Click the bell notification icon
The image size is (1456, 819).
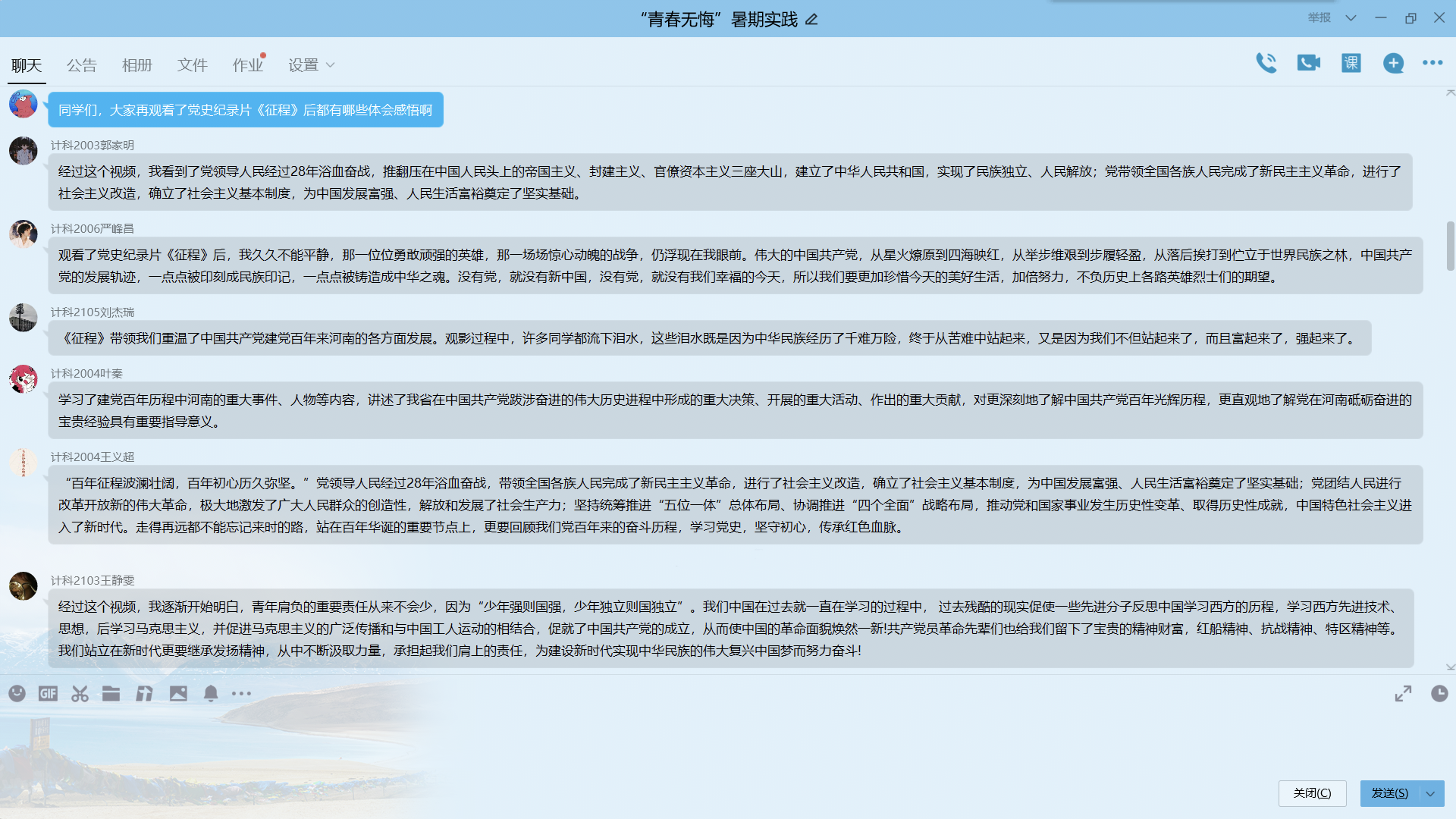click(x=211, y=693)
